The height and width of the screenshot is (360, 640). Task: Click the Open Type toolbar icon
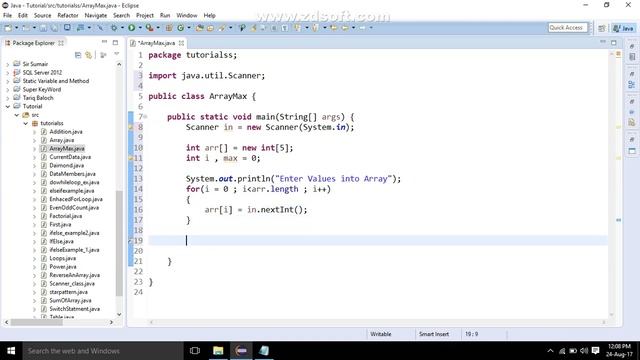[200, 28]
